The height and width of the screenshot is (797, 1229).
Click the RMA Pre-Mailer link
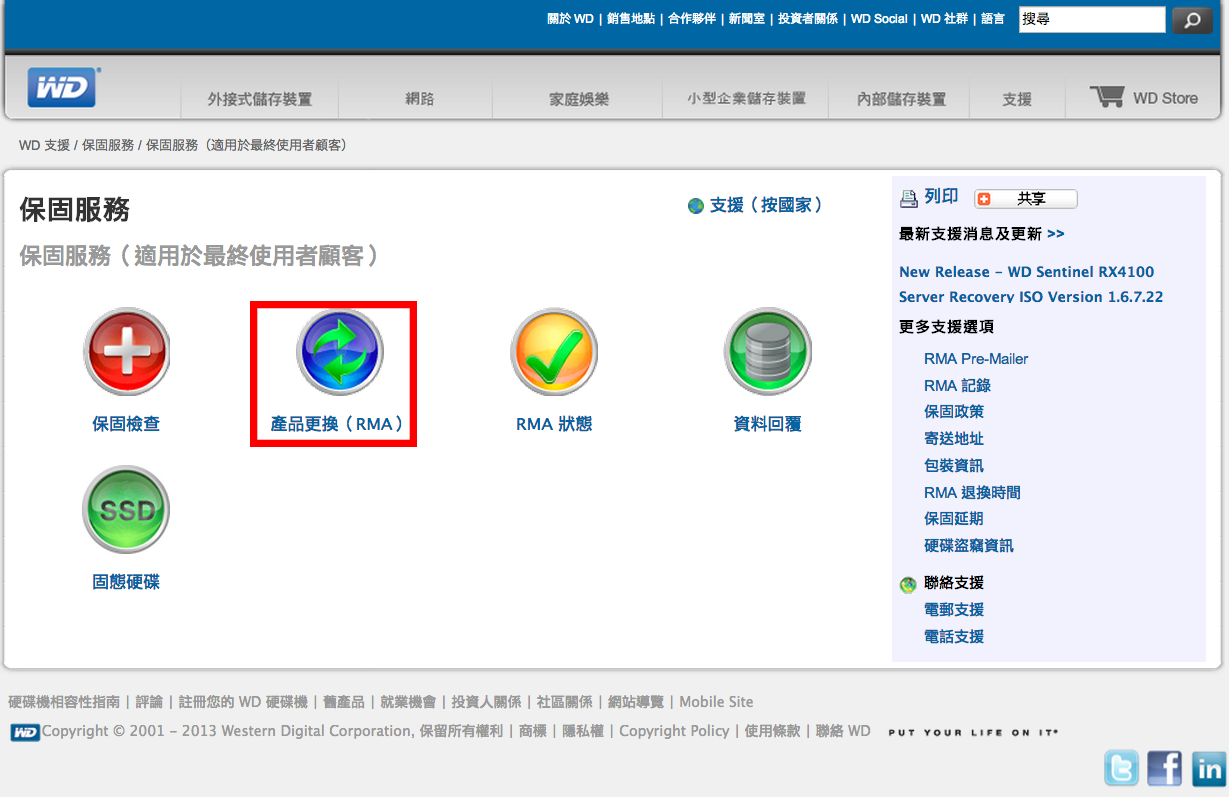[976, 359]
